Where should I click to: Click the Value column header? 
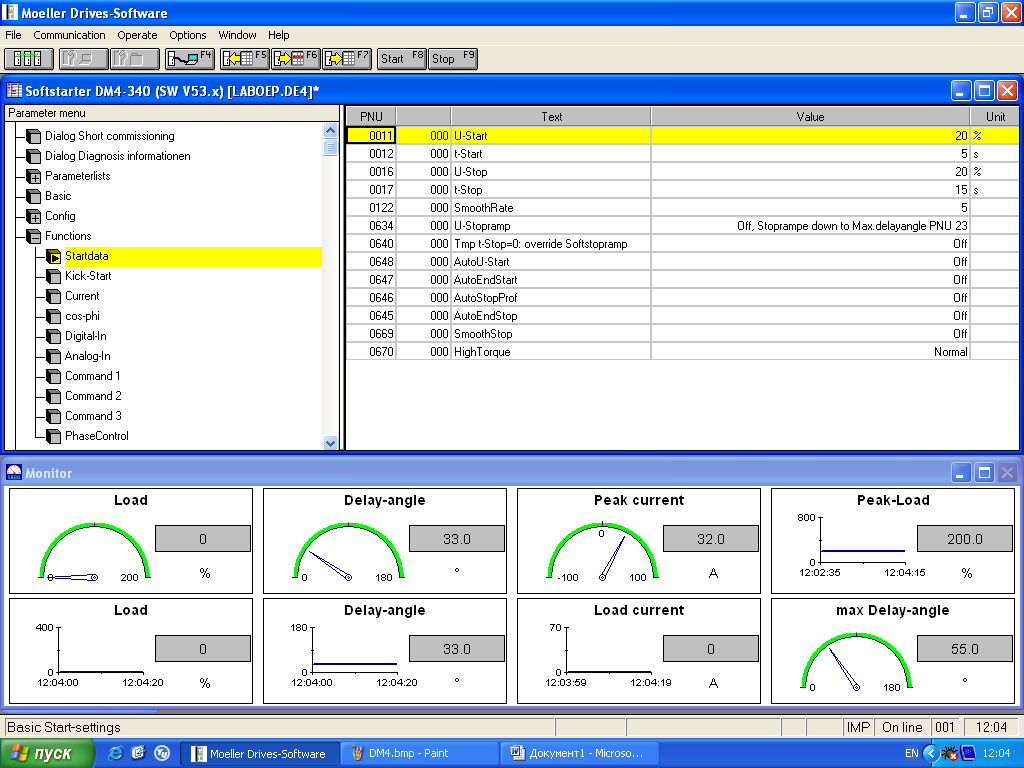[x=810, y=117]
